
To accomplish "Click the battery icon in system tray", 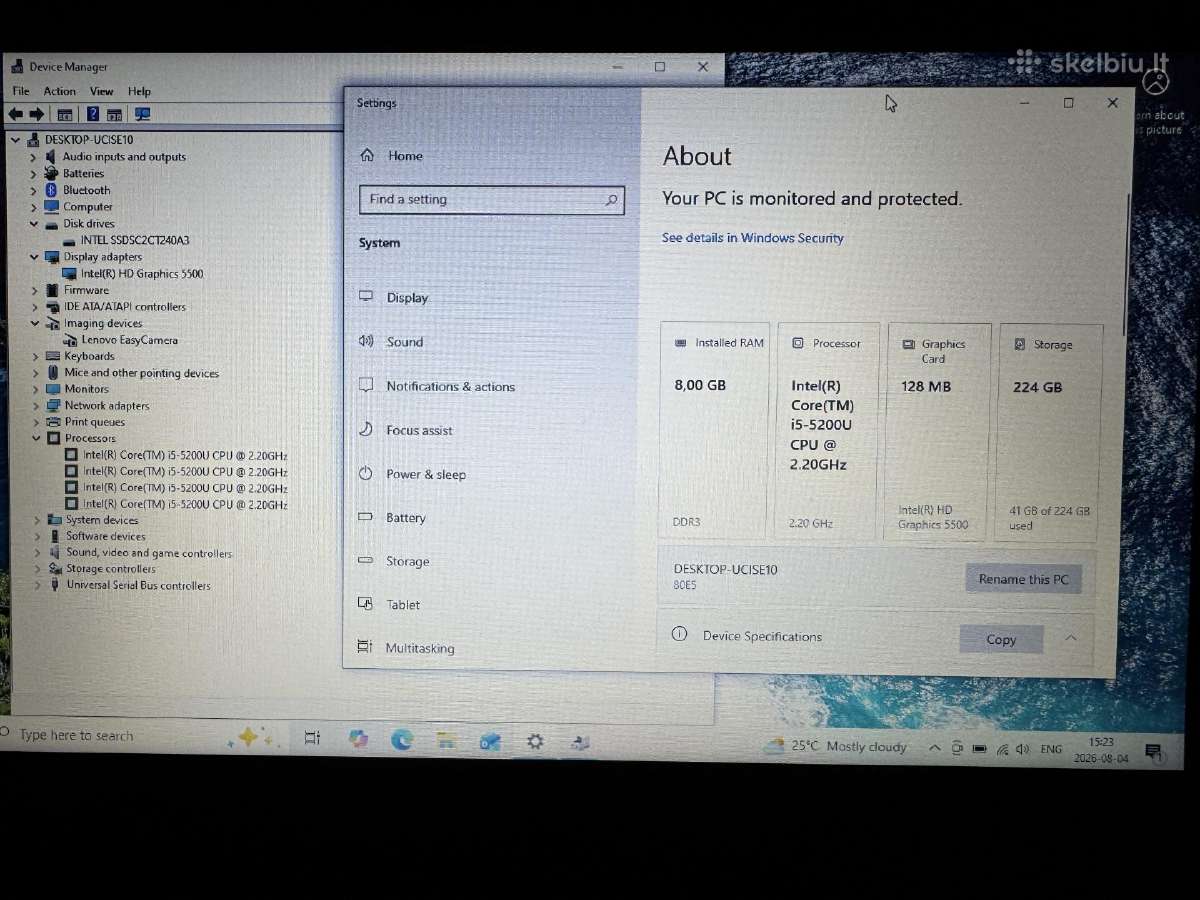I will (980, 749).
